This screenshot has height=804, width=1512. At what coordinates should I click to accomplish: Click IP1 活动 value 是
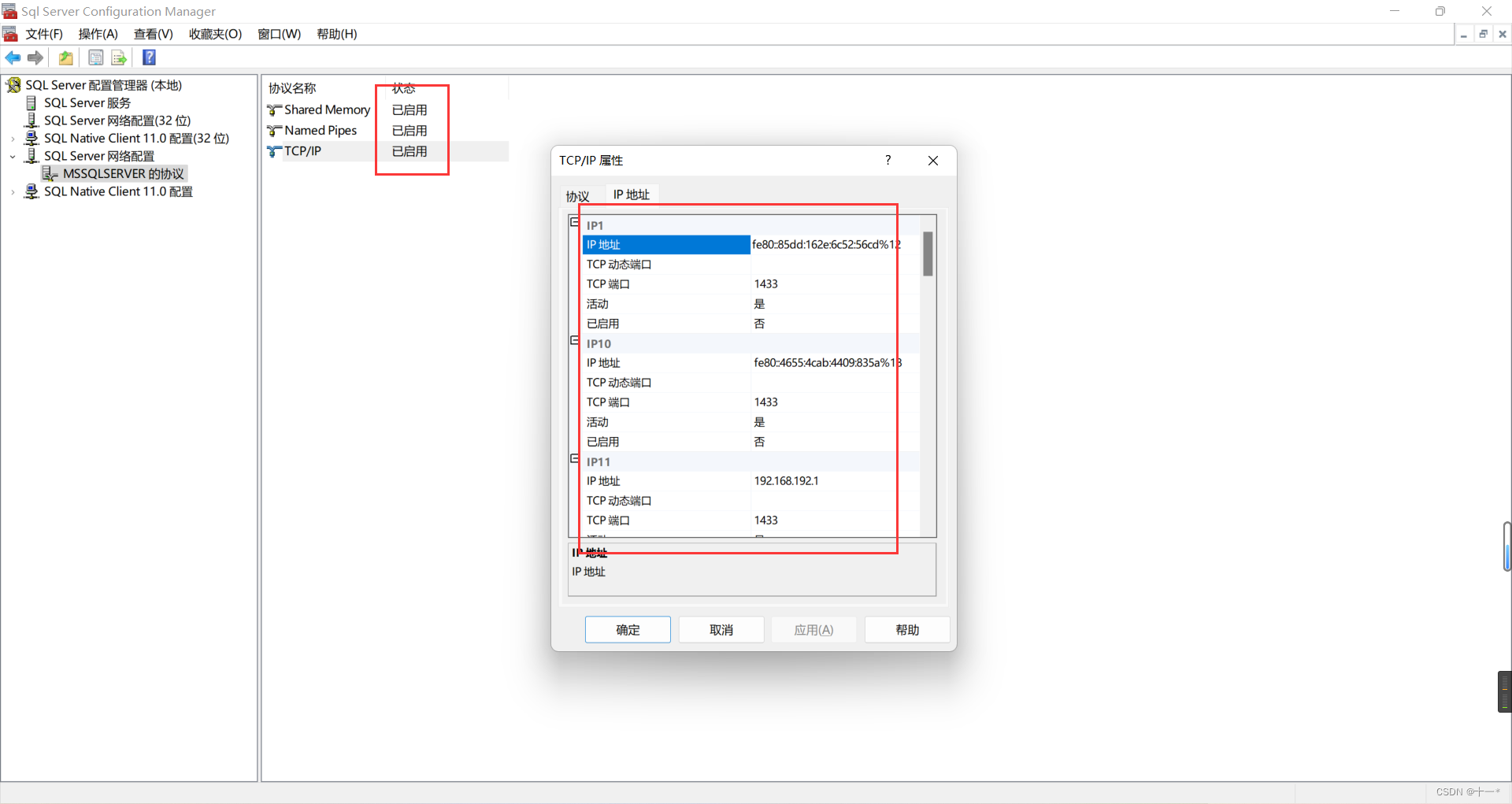click(x=759, y=304)
